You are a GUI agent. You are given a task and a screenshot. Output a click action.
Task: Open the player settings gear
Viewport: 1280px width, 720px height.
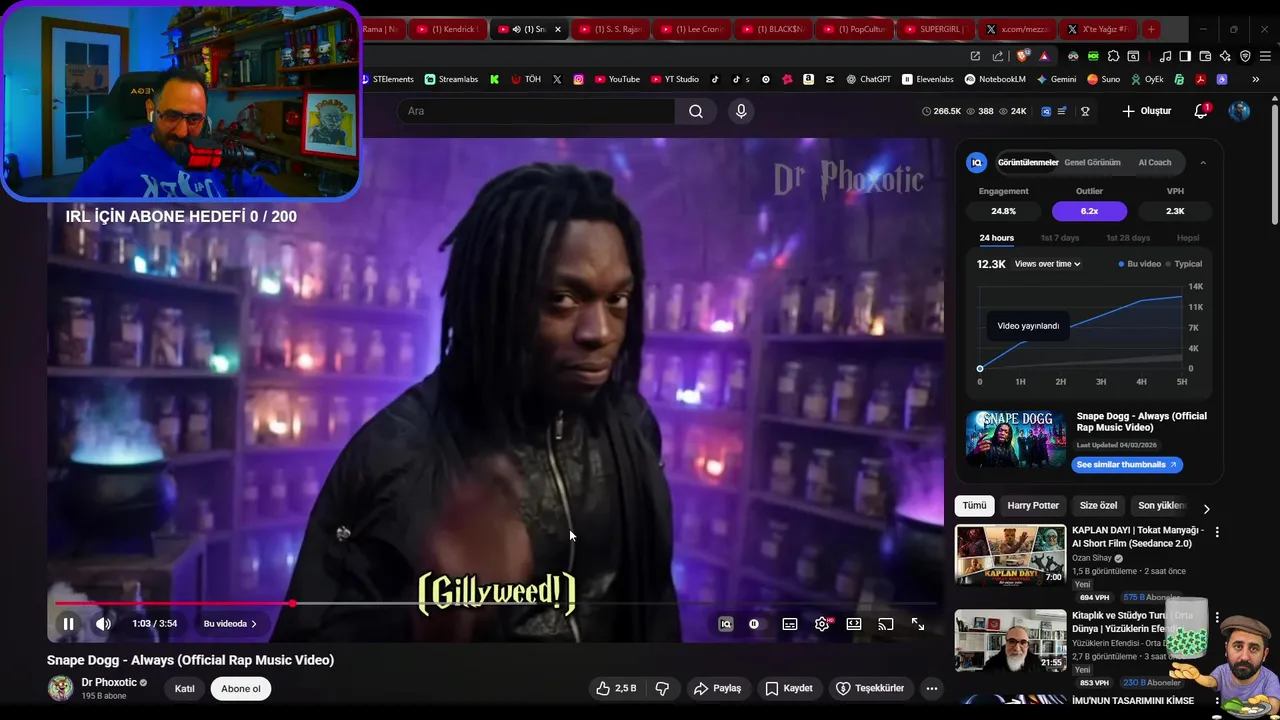pos(822,624)
